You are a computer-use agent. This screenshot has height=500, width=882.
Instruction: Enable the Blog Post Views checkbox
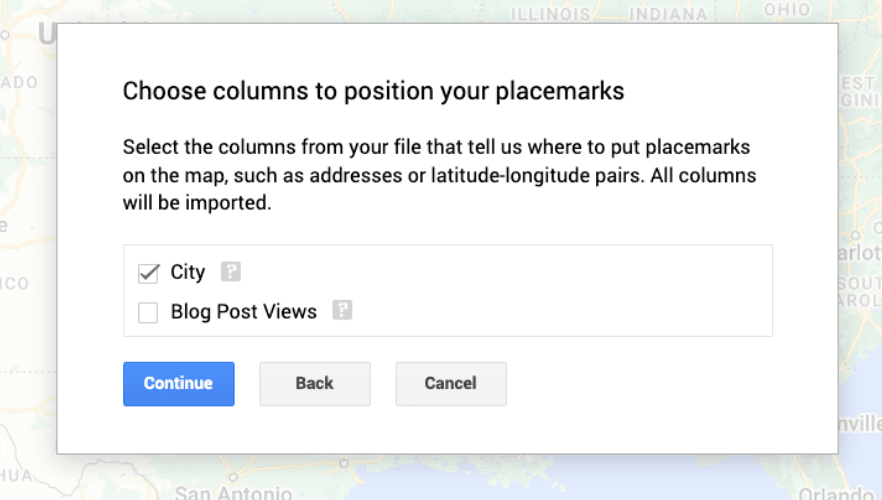click(148, 313)
